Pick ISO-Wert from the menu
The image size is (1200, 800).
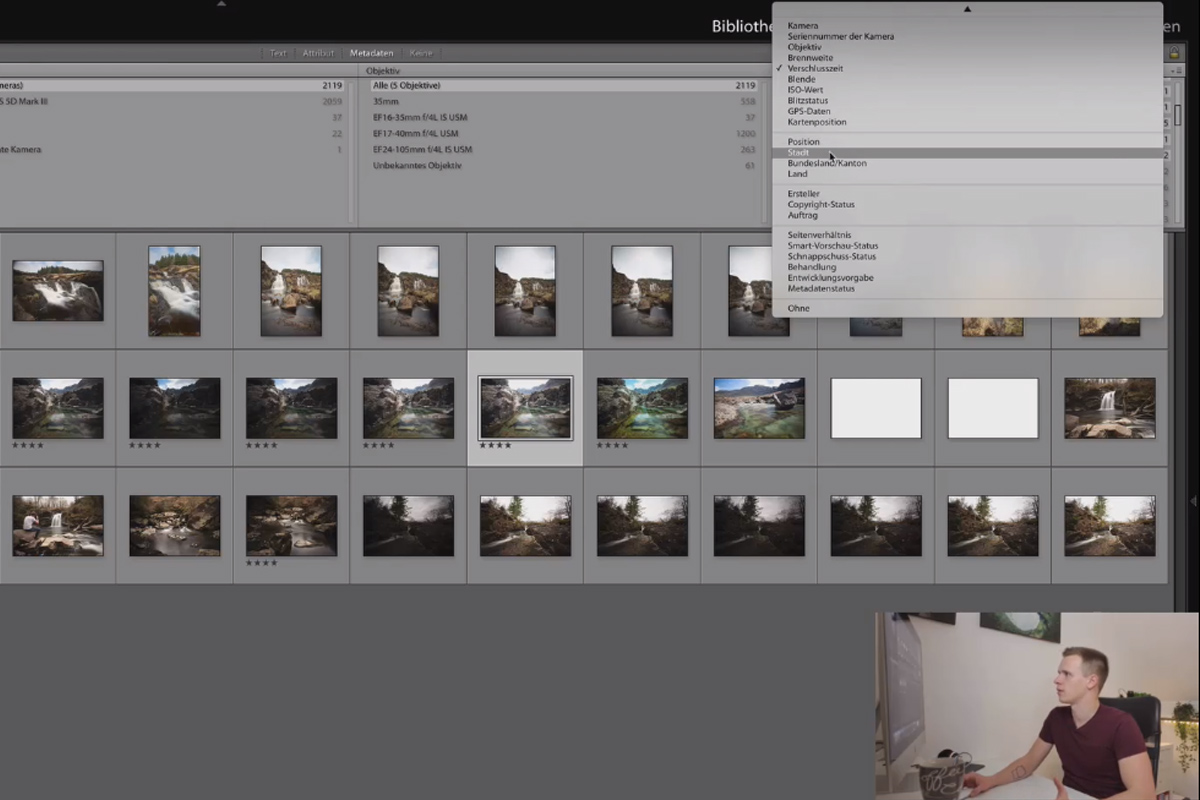pos(967,90)
